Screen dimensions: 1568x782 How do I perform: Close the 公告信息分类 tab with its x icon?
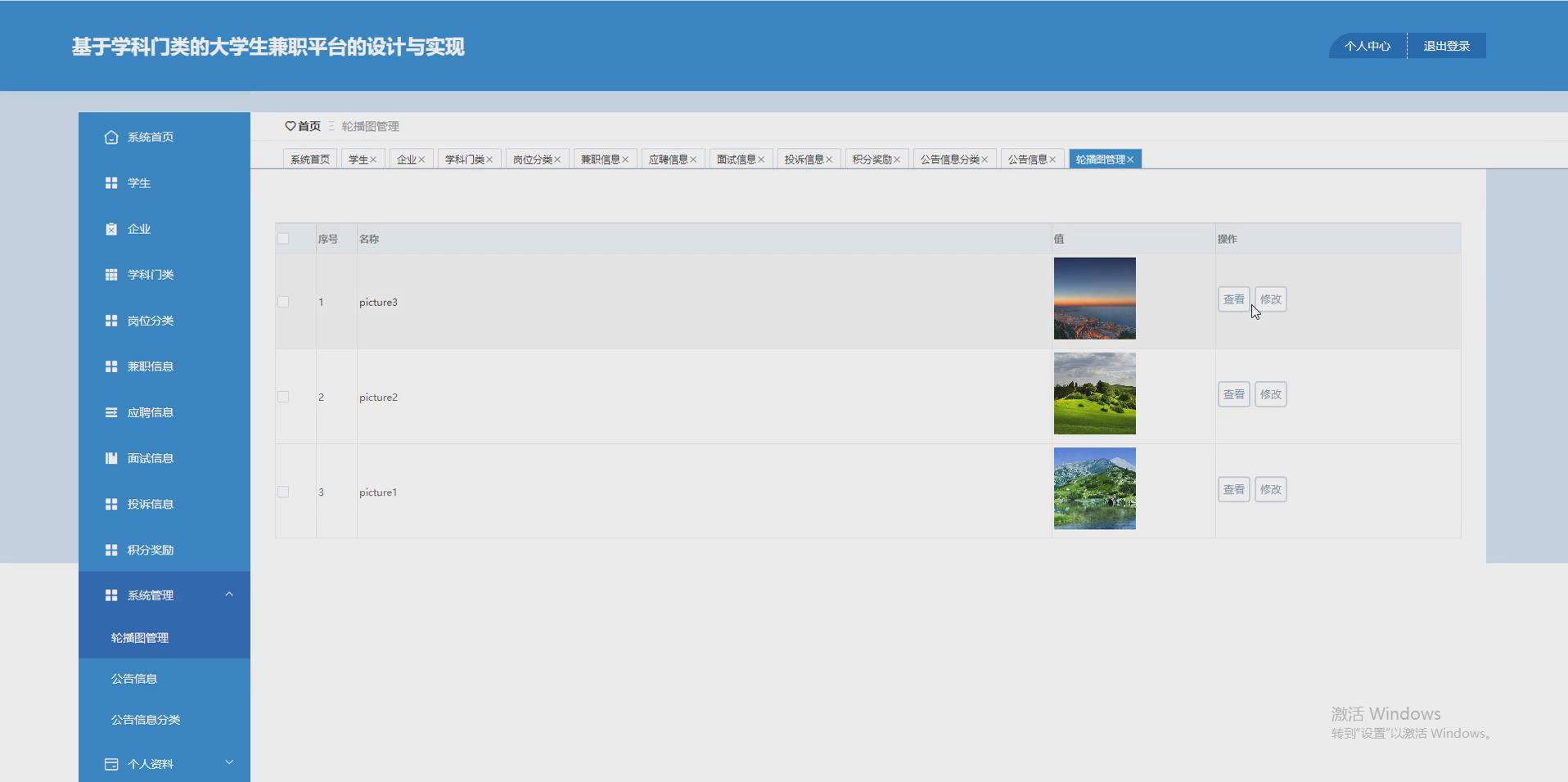[x=985, y=160]
